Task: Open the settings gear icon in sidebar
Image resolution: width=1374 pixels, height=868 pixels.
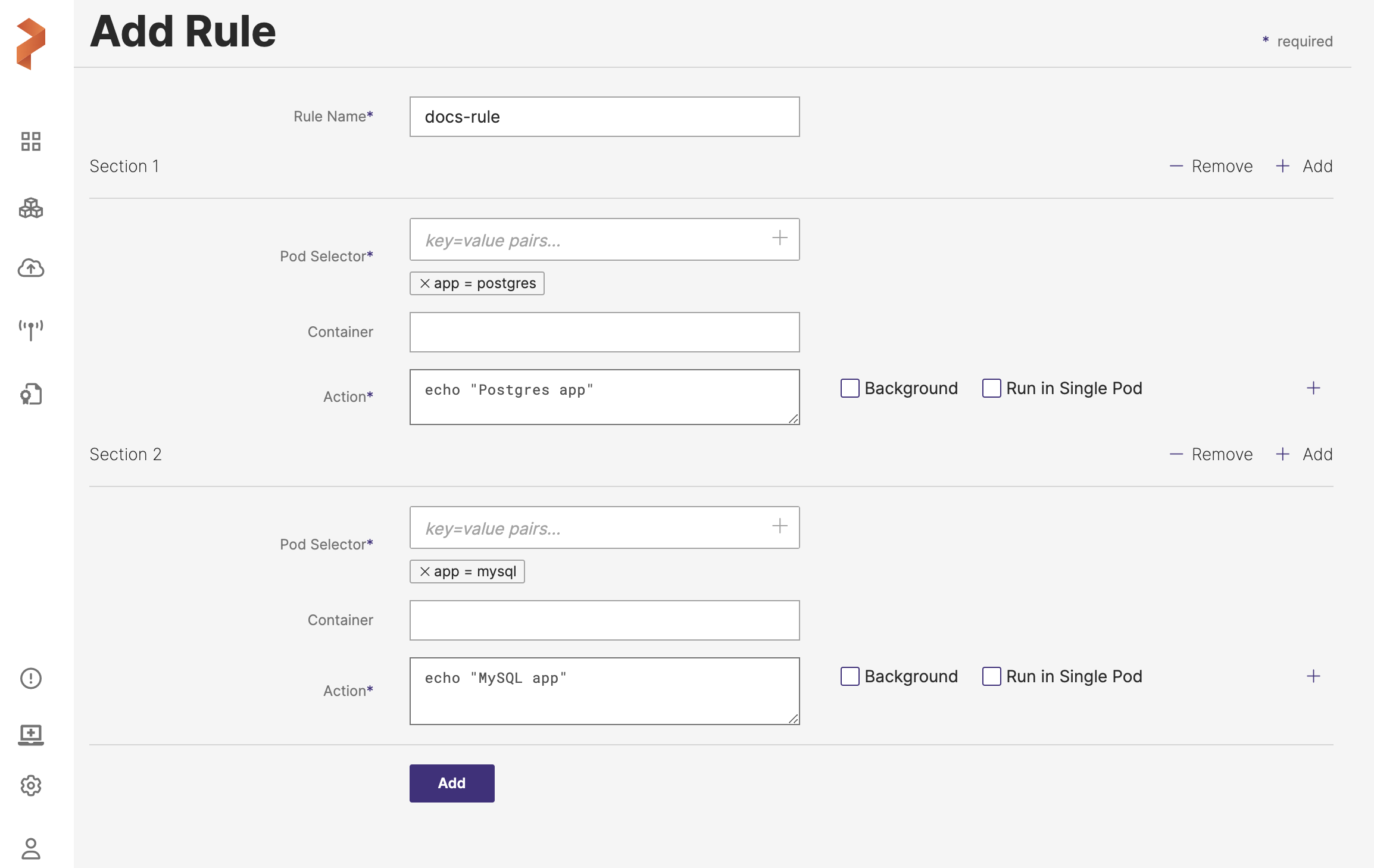Action: point(30,786)
